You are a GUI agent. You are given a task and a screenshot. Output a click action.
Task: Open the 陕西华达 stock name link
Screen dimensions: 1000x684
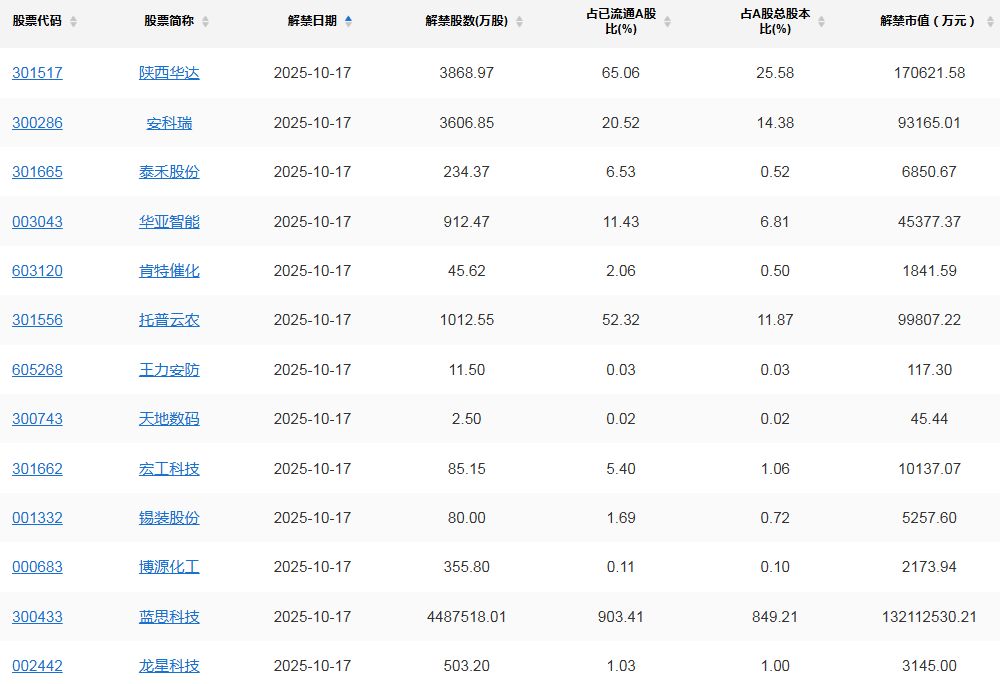pyautogui.click(x=169, y=73)
